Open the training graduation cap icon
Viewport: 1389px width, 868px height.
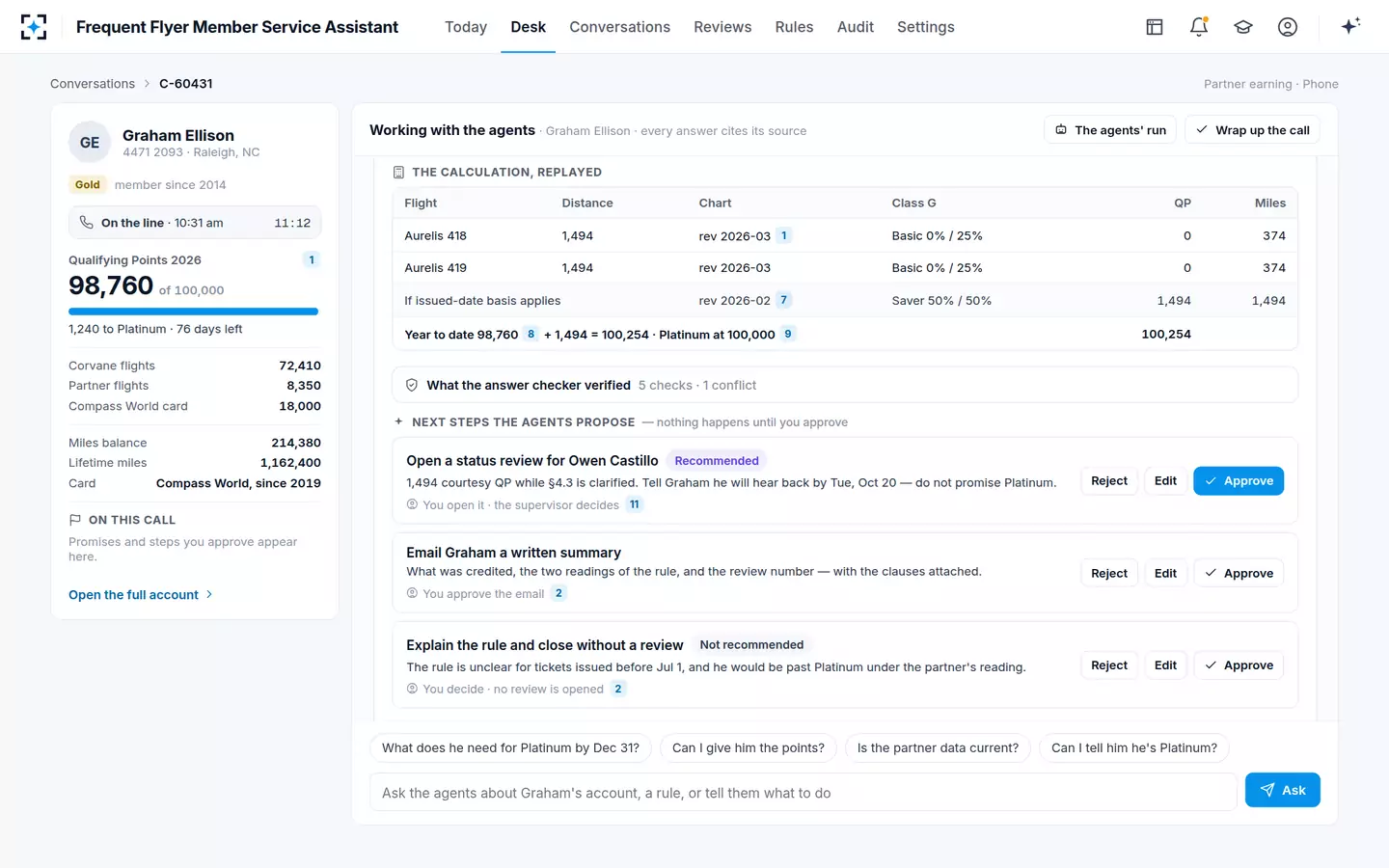[1243, 27]
